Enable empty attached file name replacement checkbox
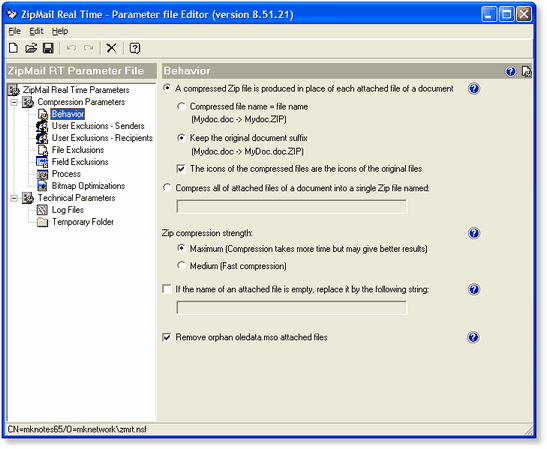The height and width of the screenshot is (449, 547). tap(167, 289)
